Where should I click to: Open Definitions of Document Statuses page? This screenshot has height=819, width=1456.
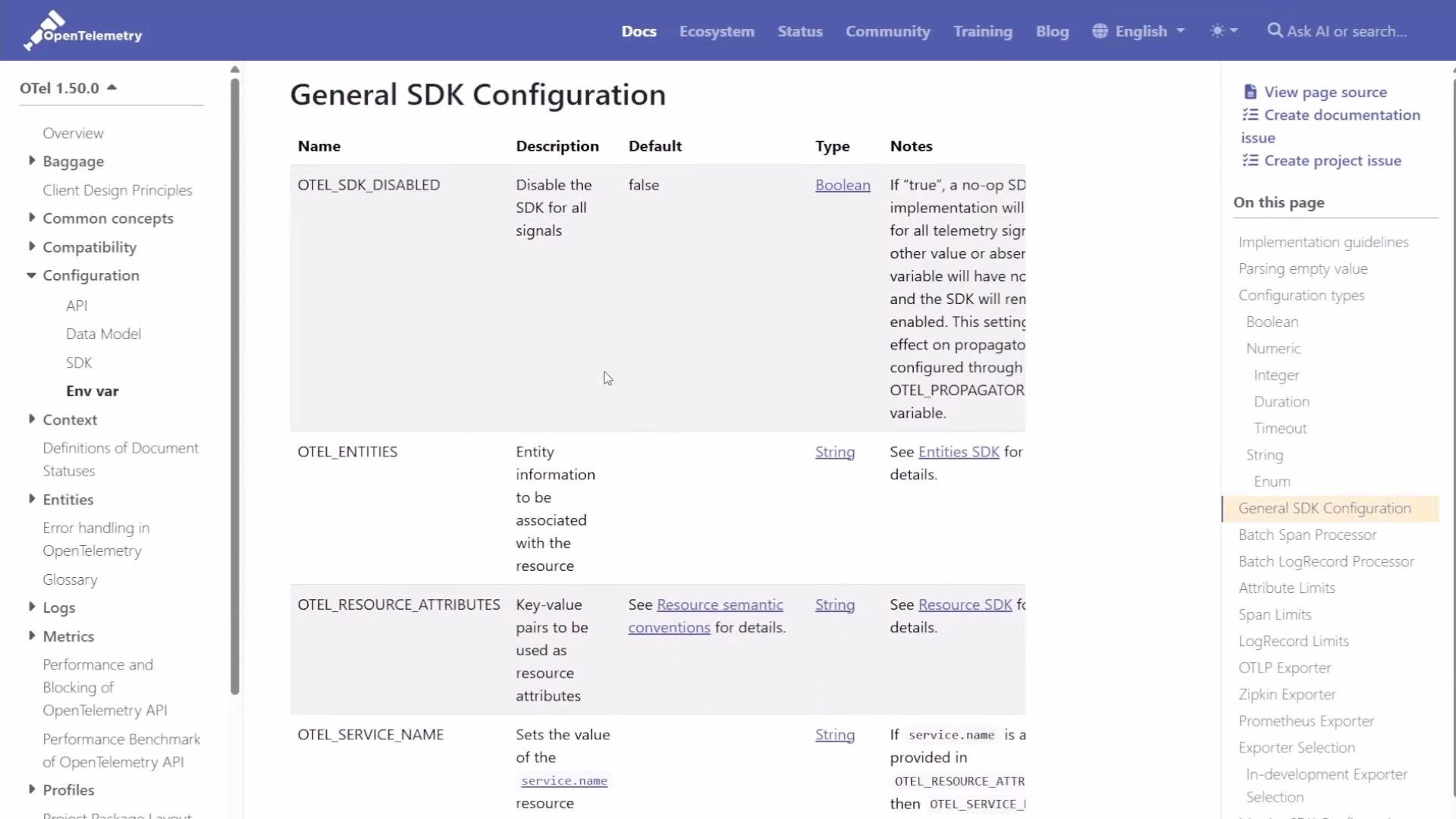(121, 459)
